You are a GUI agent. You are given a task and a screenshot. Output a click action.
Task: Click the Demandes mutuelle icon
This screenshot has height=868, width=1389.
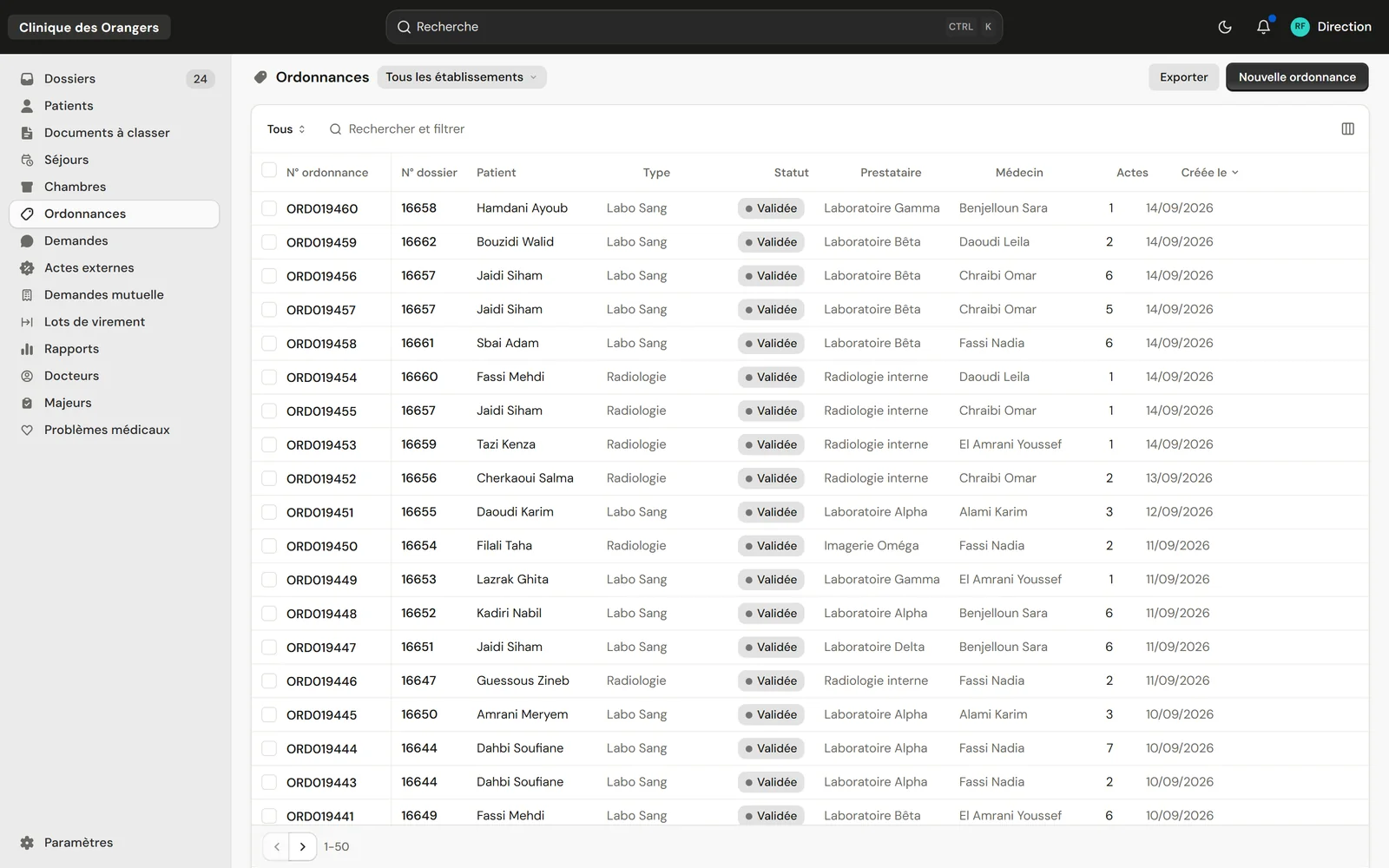coord(27,295)
